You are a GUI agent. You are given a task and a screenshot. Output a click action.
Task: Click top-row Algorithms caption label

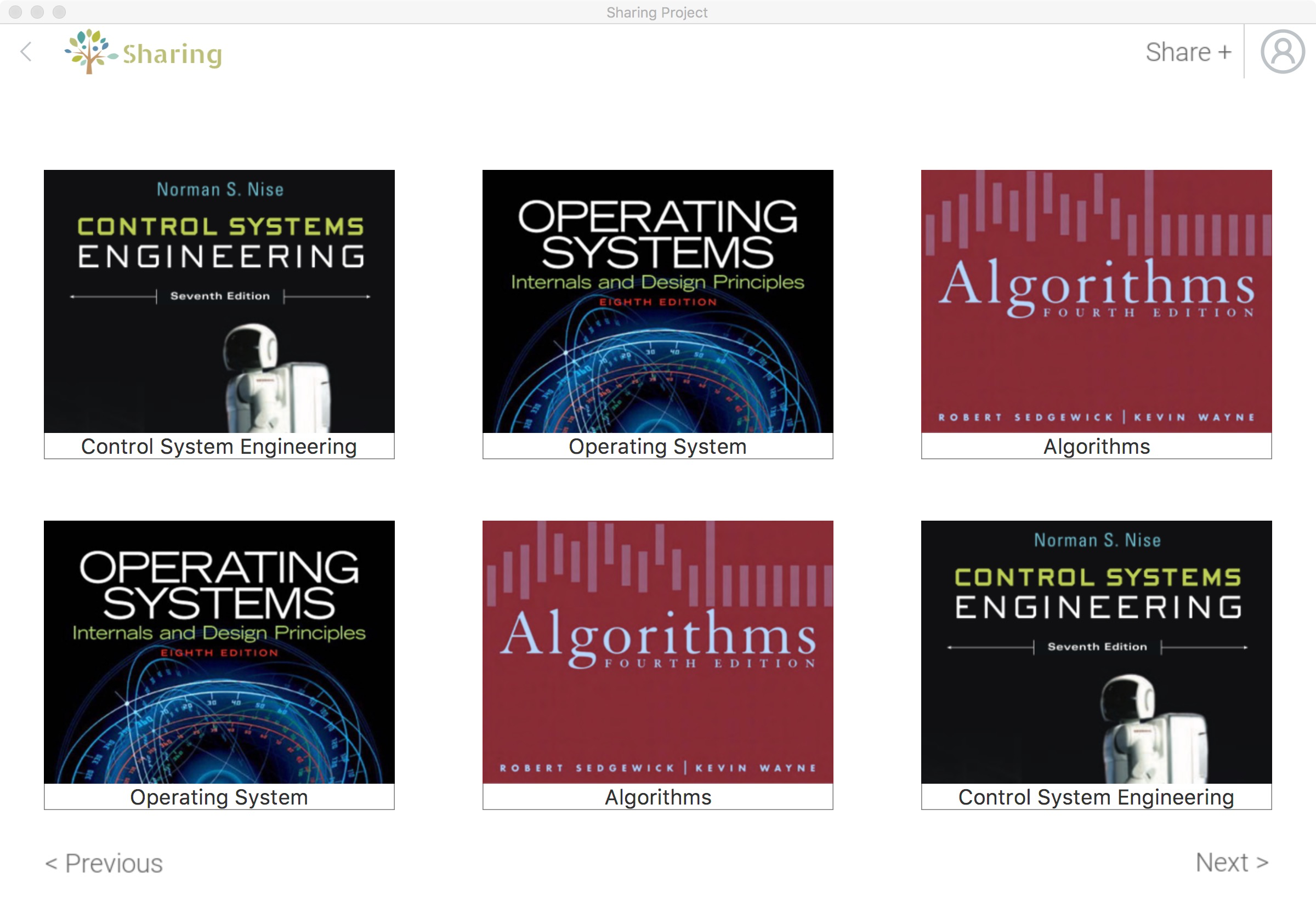[1096, 447]
